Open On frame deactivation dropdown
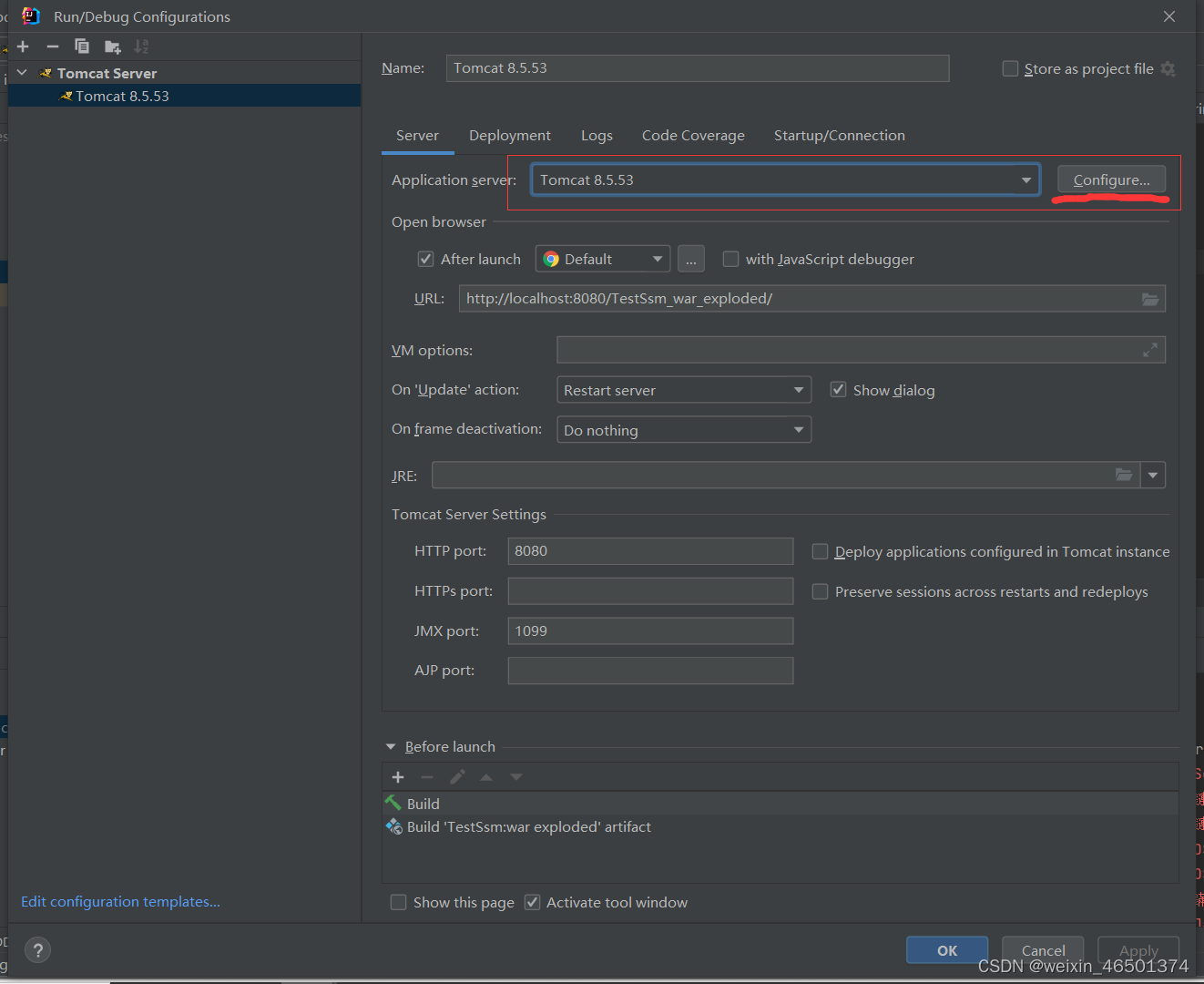The height and width of the screenshot is (984, 1204). pos(684,430)
